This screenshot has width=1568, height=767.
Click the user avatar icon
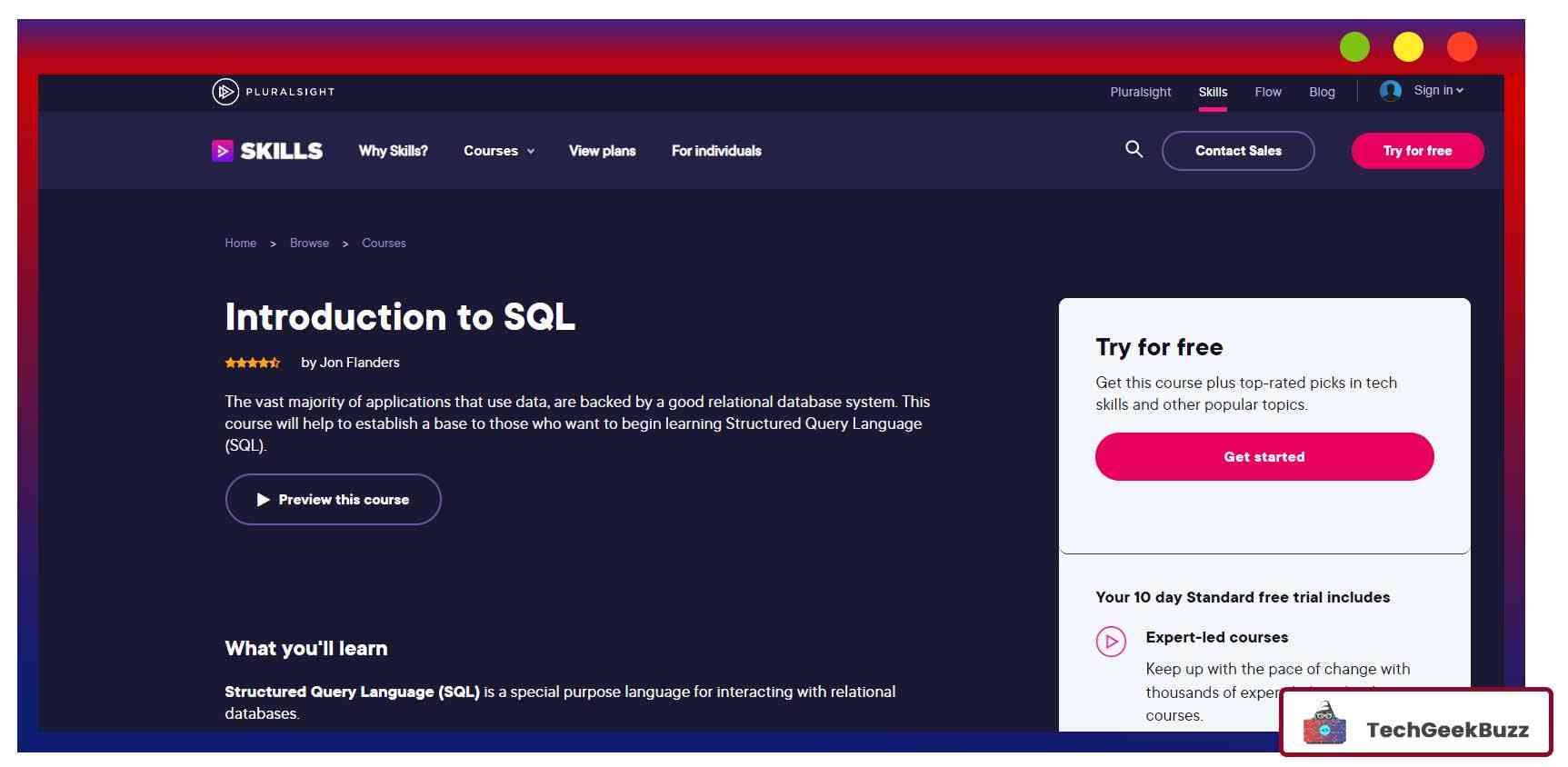tap(1390, 91)
